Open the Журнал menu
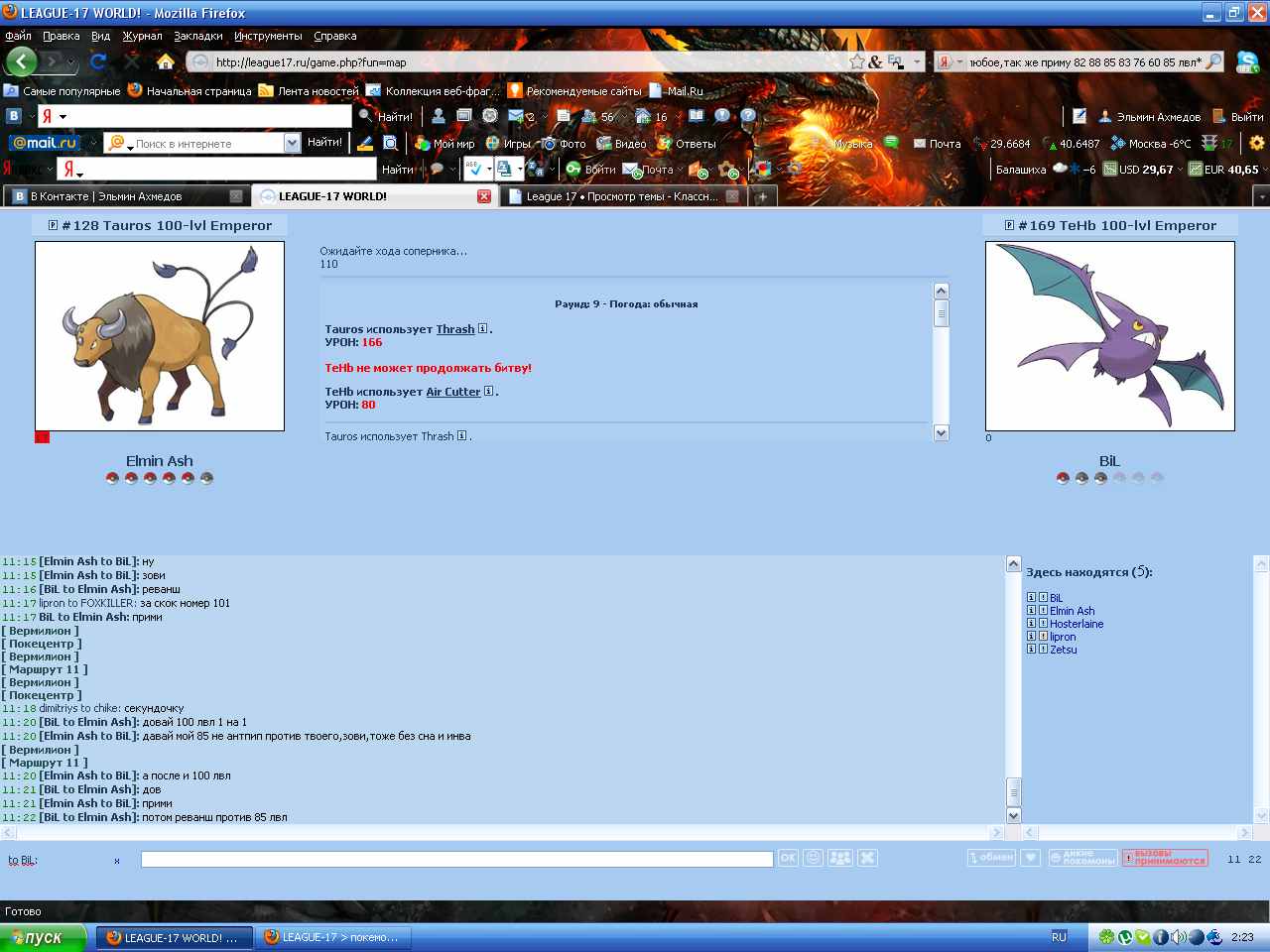The height and width of the screenshot is (952, 1270). pos(142,36)
